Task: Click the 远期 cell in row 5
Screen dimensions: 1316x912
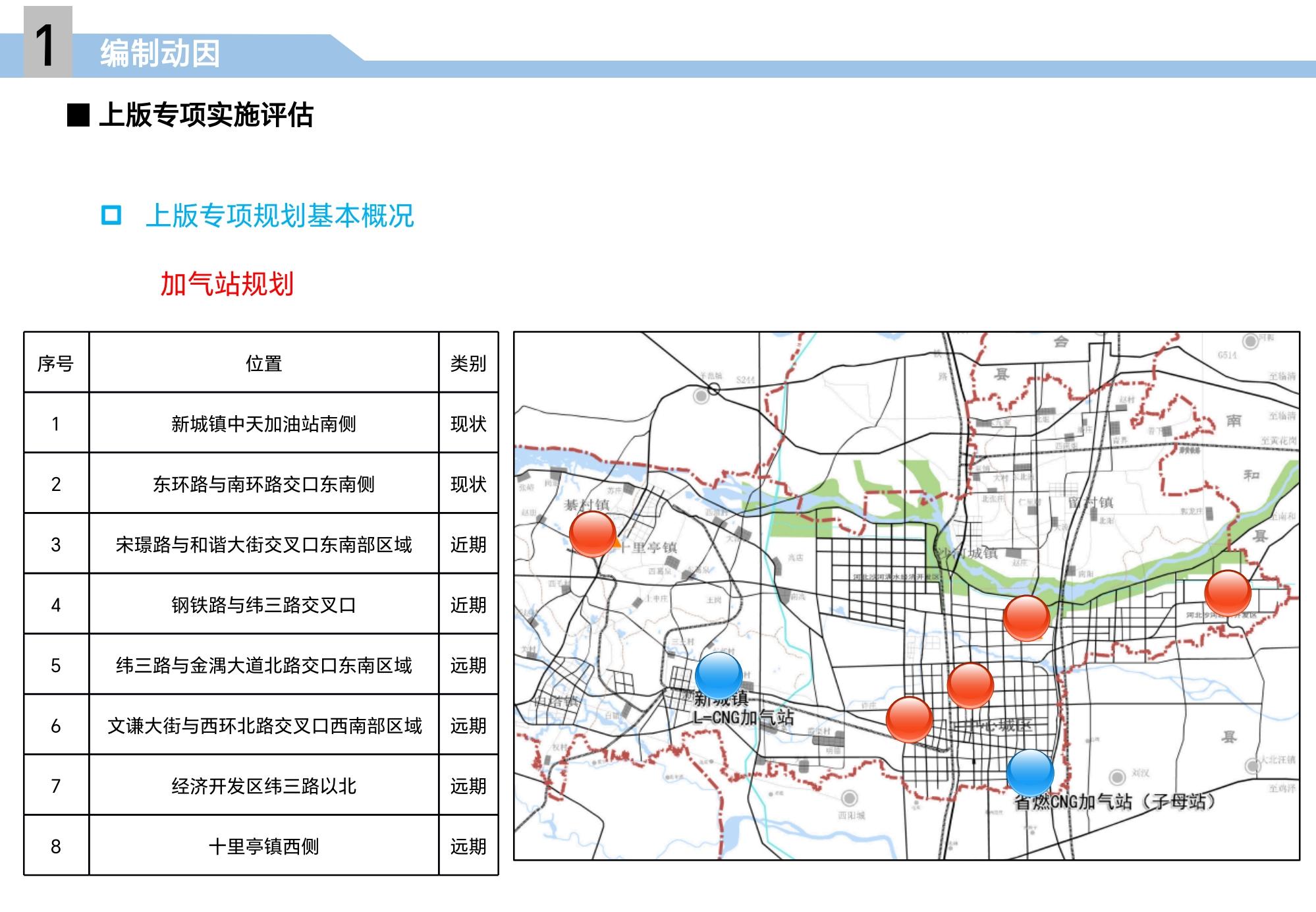Action: click(468, 666)
